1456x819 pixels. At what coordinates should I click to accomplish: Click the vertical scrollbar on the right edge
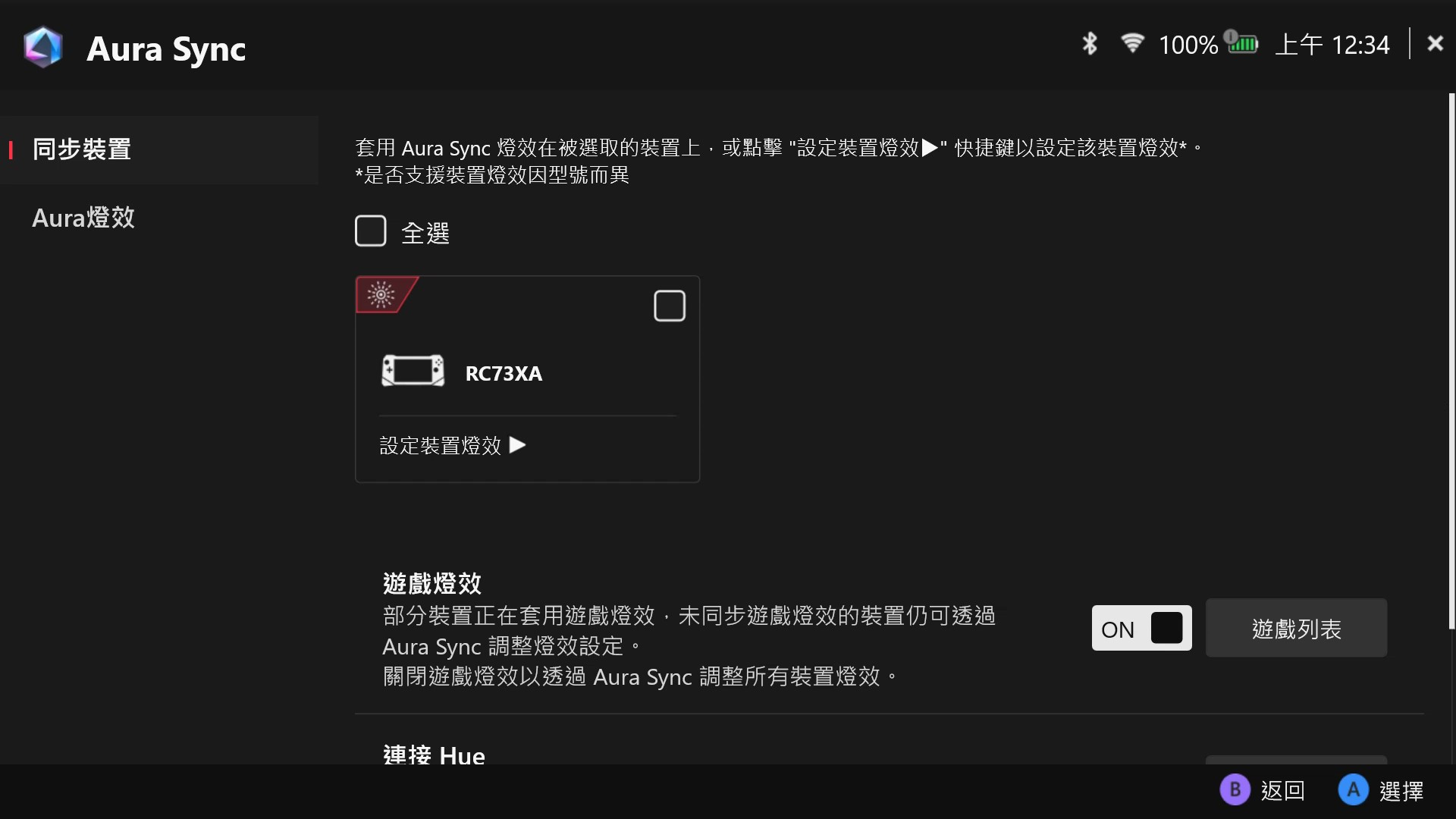pos(1451,360)
